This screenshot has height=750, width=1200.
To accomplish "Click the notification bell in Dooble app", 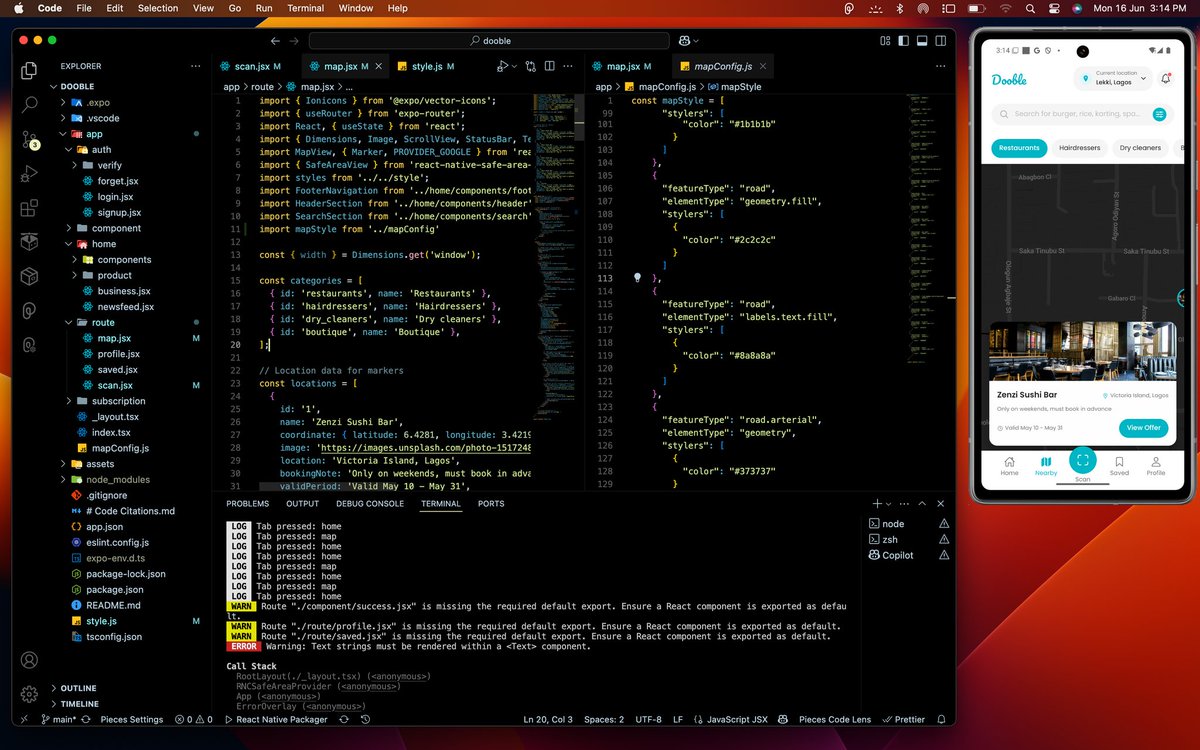I will 1165,79.
